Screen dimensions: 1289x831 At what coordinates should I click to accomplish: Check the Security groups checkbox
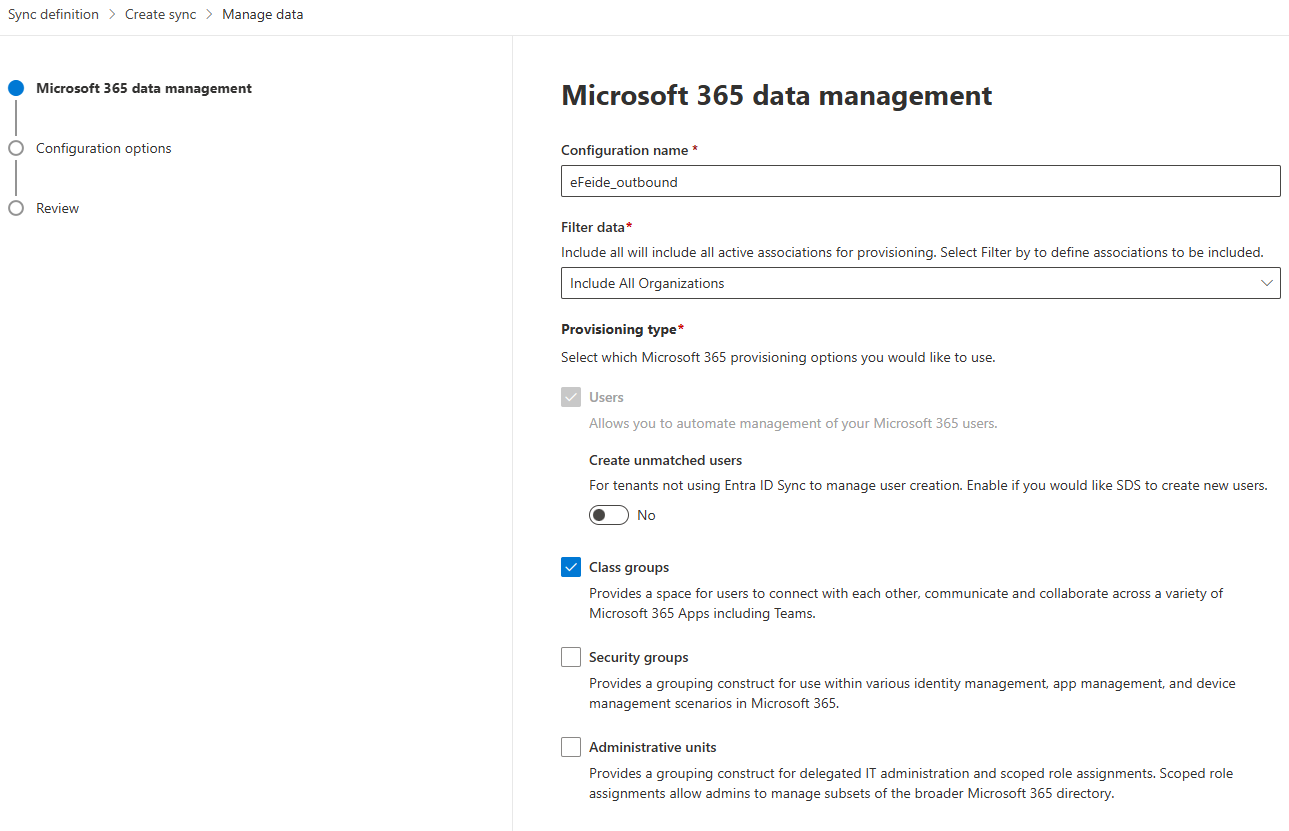(571, 657)
